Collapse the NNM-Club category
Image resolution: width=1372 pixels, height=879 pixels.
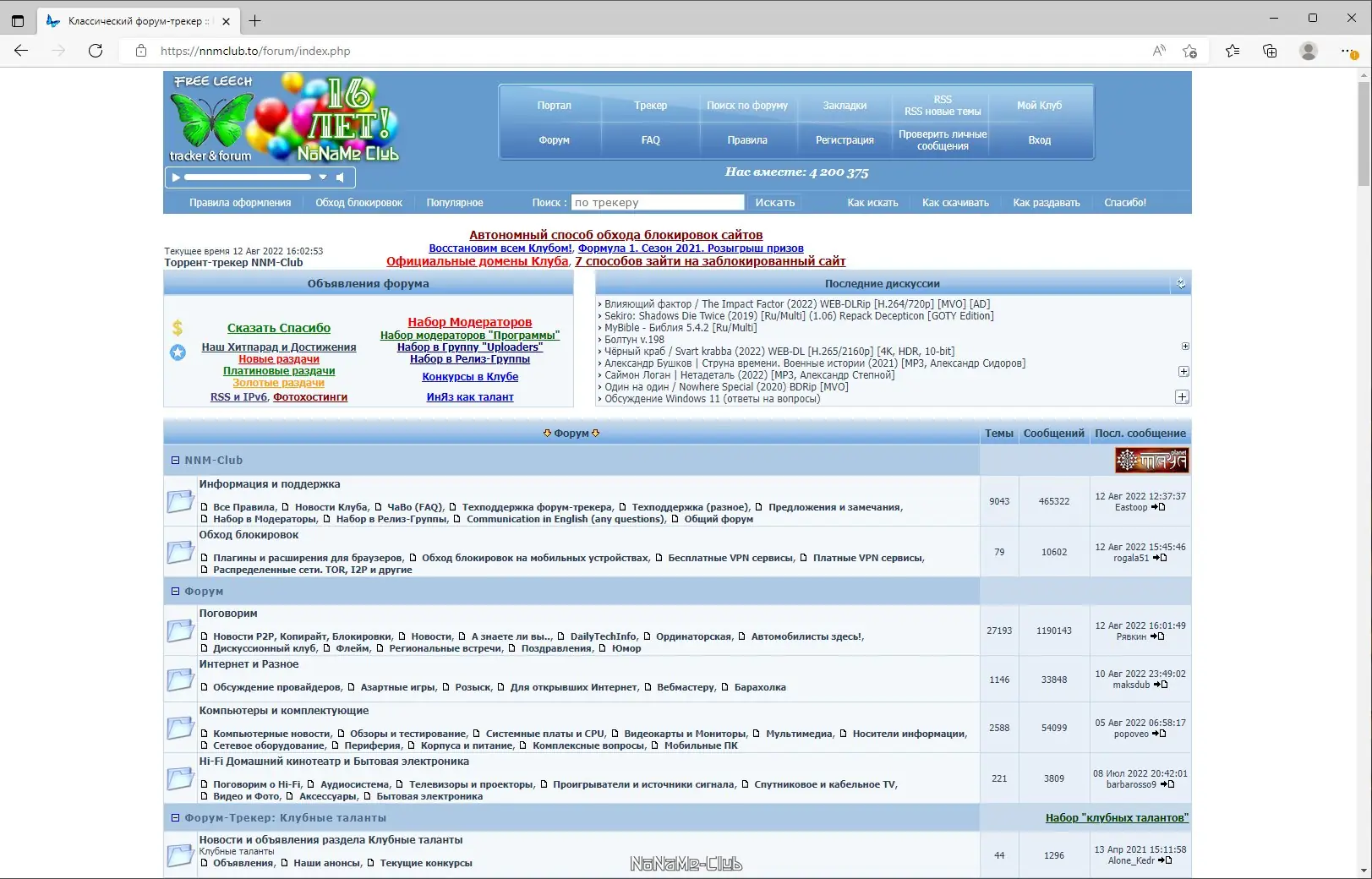coord(176,461)
